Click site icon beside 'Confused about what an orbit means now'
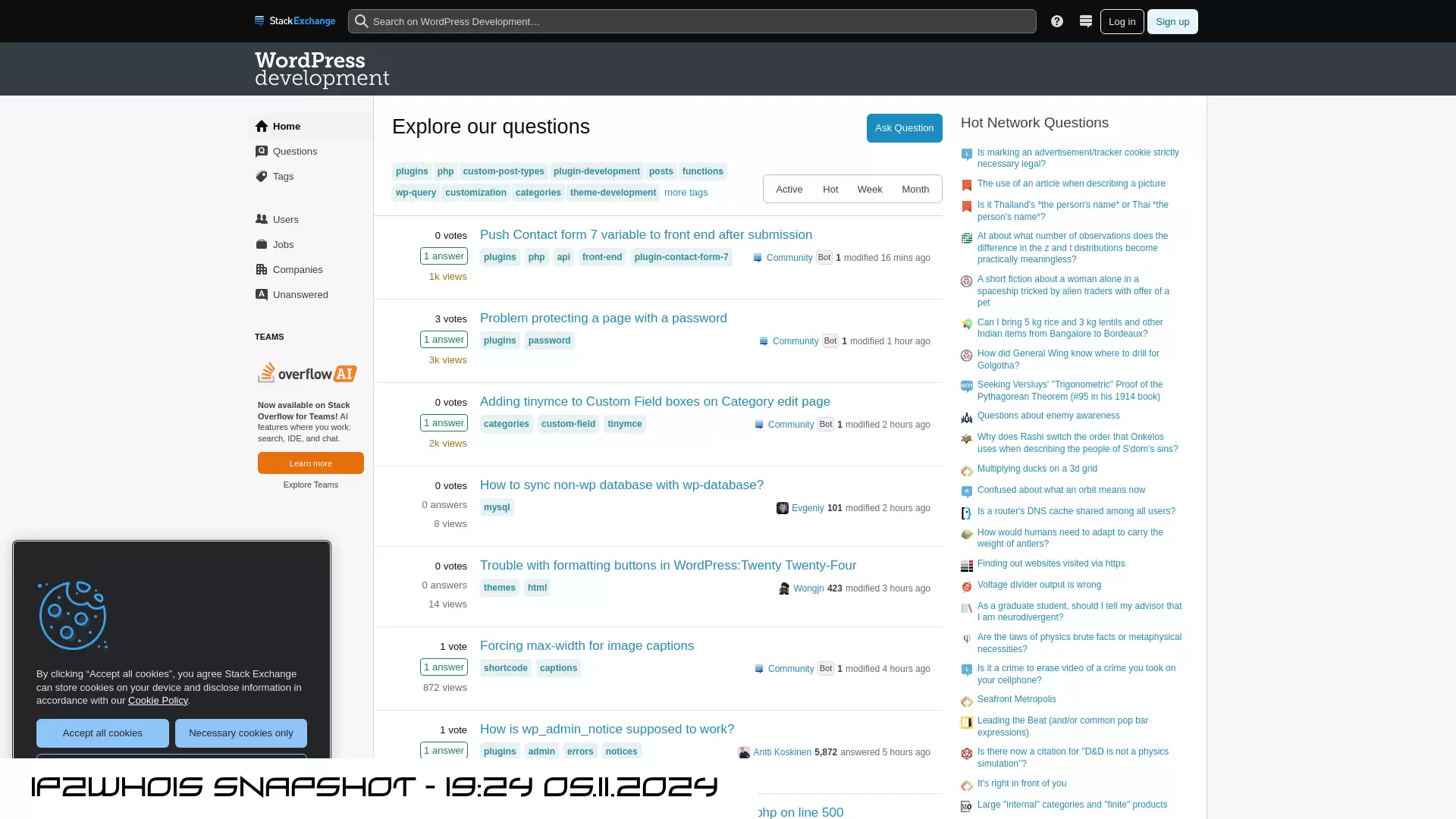Viewport: 1456px width, 819px height. pyautogui.click(x=967, y=492)
